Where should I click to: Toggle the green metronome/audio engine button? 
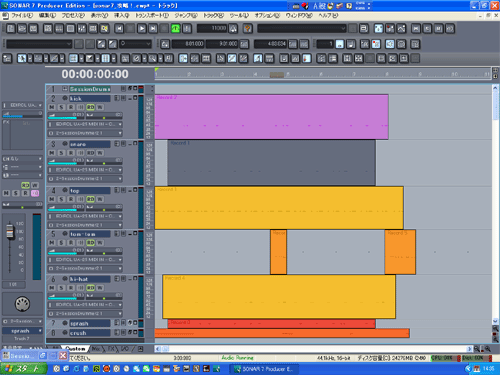tap(176, 29)
